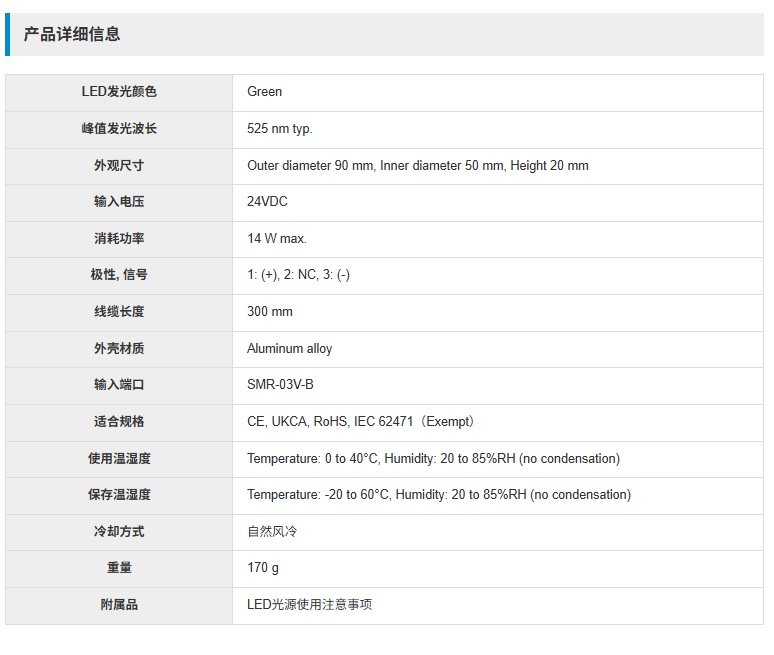Click the 自然风冷 value

272,532
